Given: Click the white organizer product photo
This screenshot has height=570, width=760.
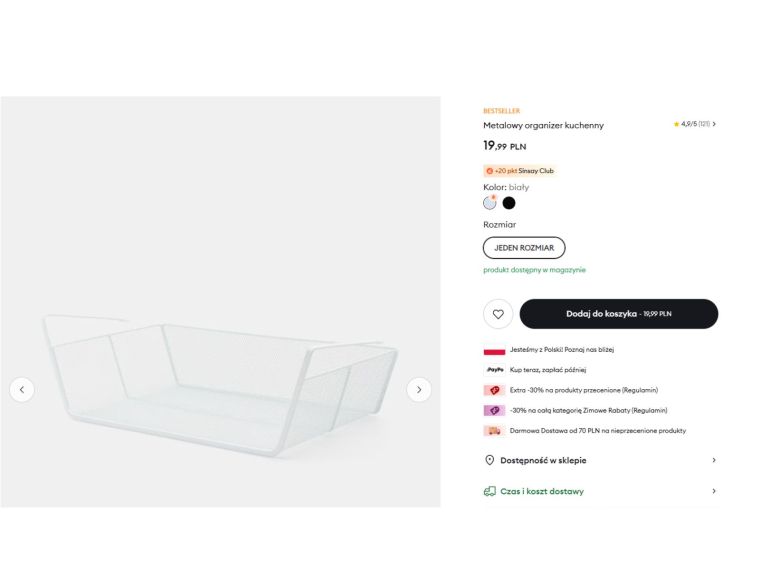Looking at the screenshot, I should [220, 385].
